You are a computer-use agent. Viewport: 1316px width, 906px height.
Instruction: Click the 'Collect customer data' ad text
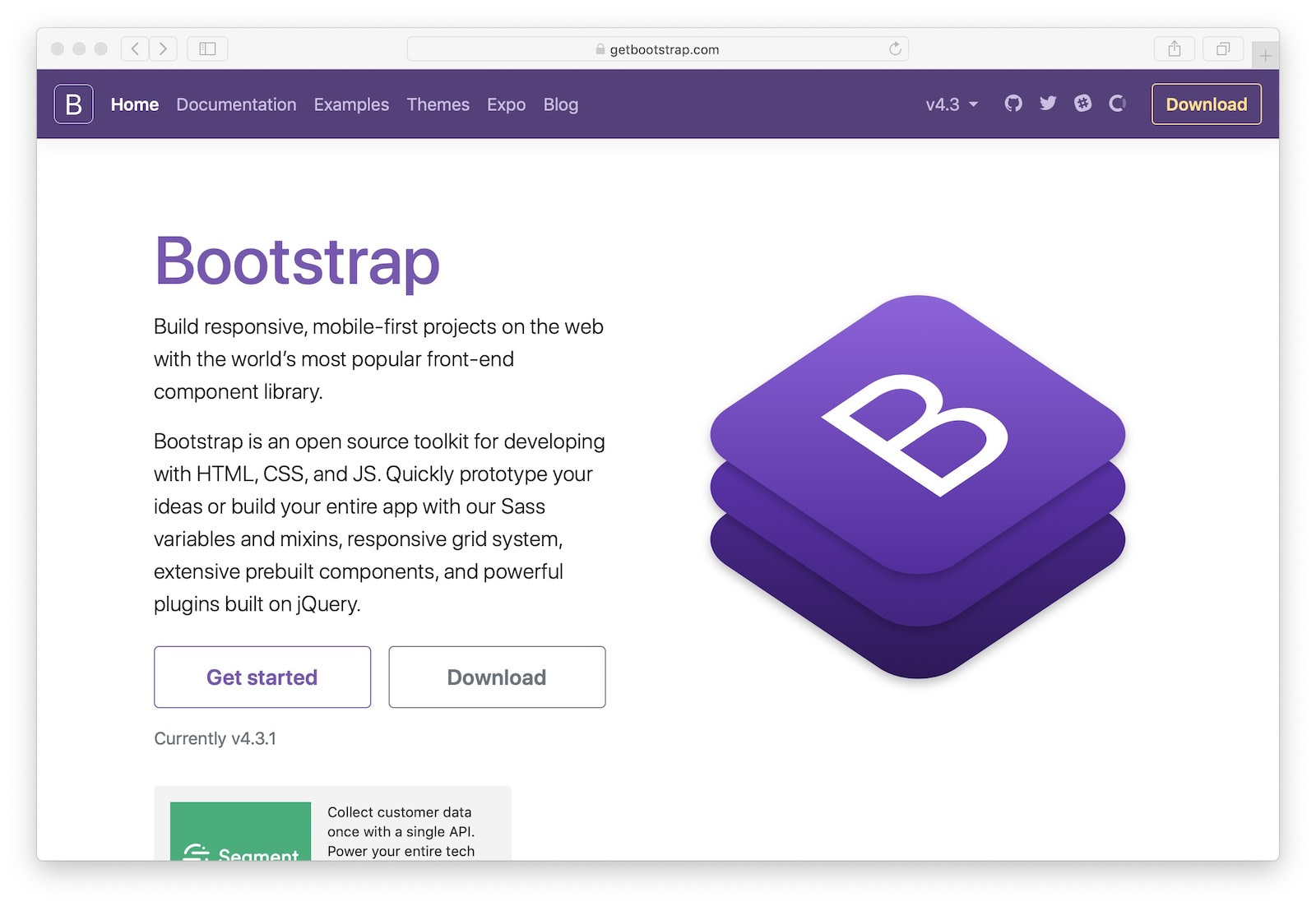click(x=401, y=831)
